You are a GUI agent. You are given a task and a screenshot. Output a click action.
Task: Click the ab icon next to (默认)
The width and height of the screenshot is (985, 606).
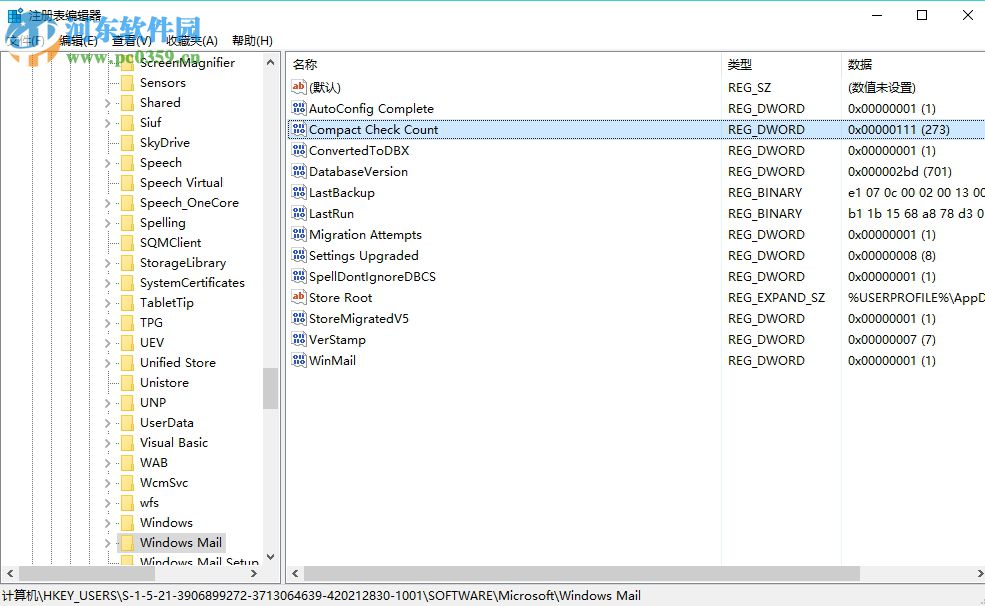pos(297,87)
